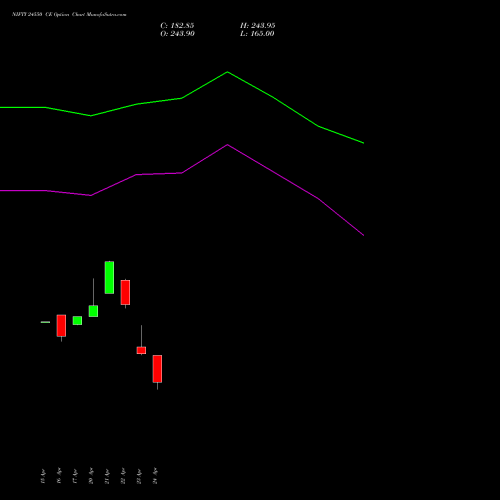Click the 17 Apr date axis label
Screen dimensions: 500x500
tap(75, 476)
